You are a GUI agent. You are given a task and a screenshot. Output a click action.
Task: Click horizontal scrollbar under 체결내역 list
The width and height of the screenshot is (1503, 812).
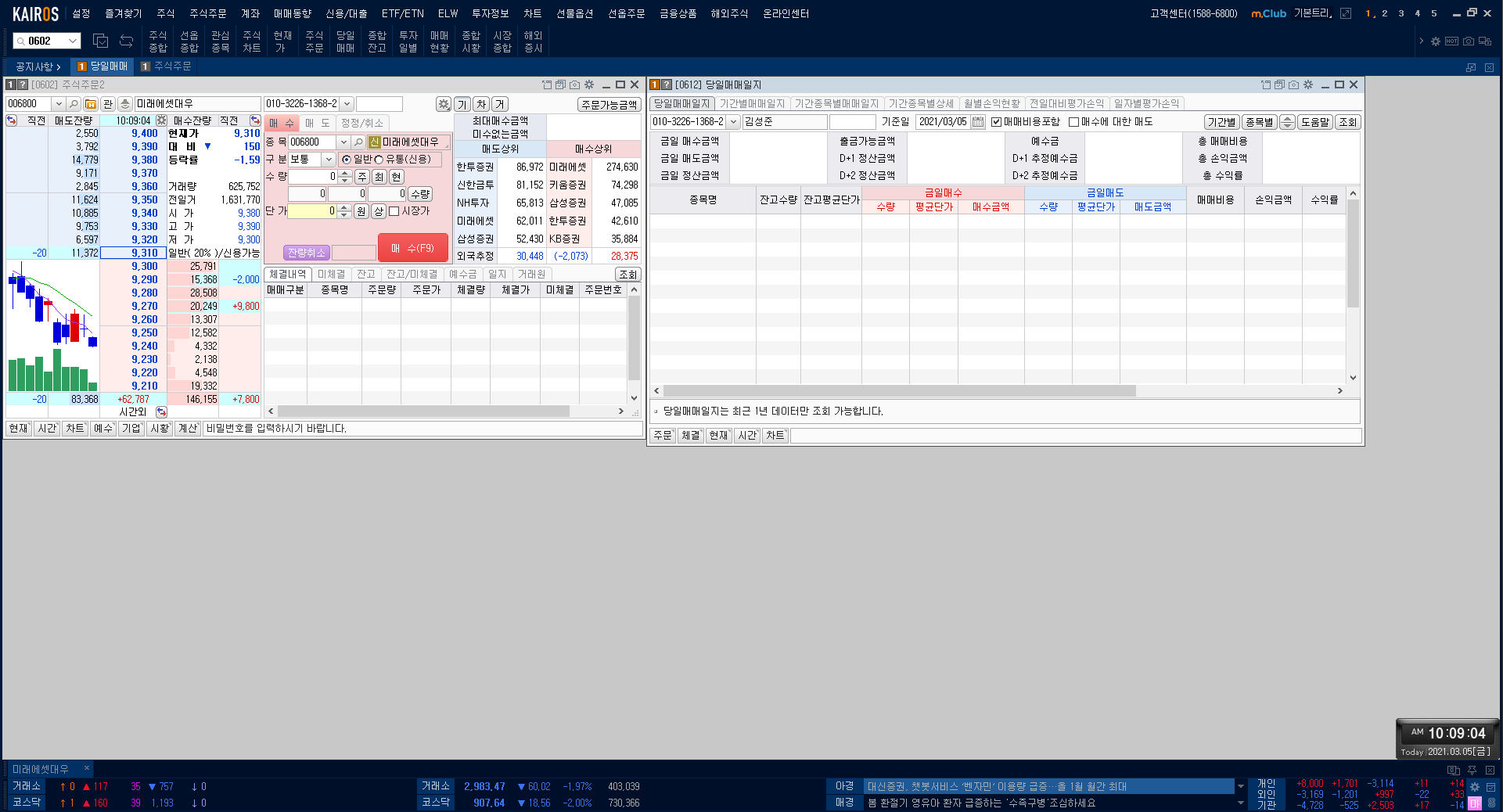pos(423,411)
